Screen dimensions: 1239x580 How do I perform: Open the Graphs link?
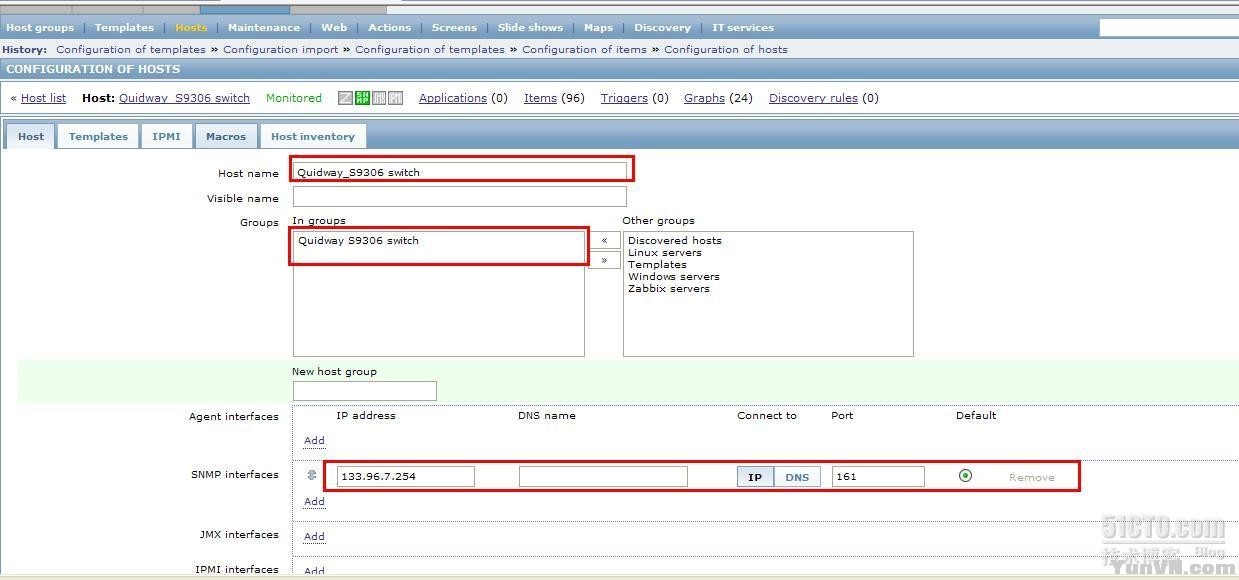[704, 98]
